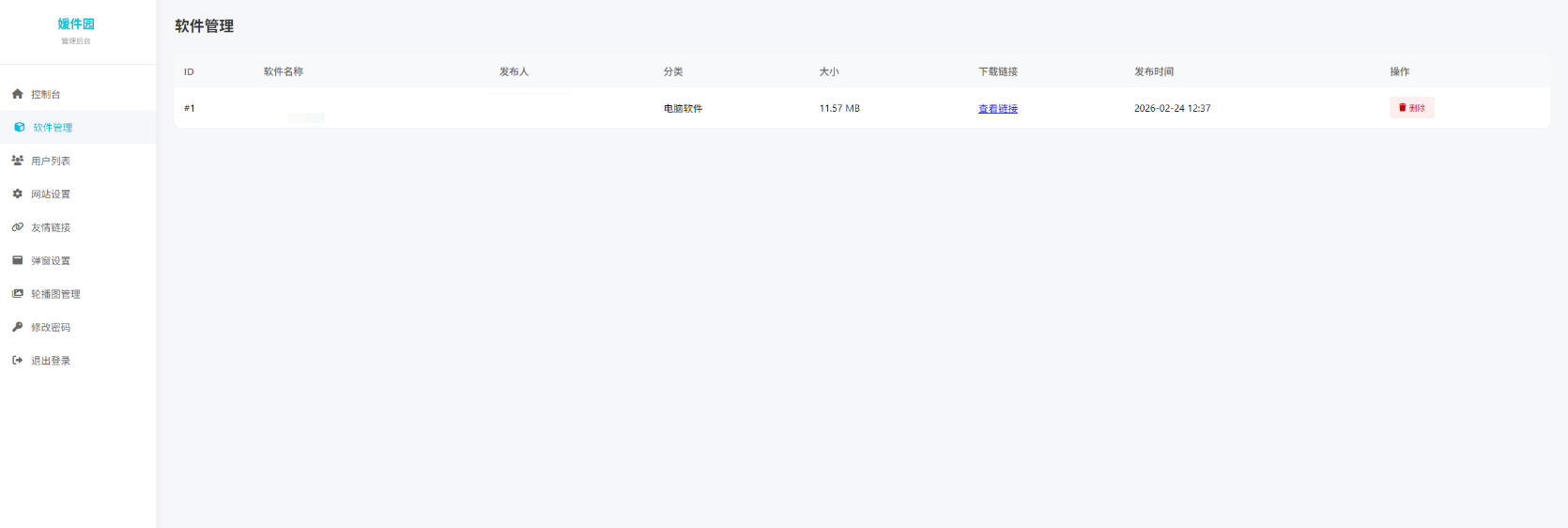Click the 软件名称 column header

click(283, 72)
